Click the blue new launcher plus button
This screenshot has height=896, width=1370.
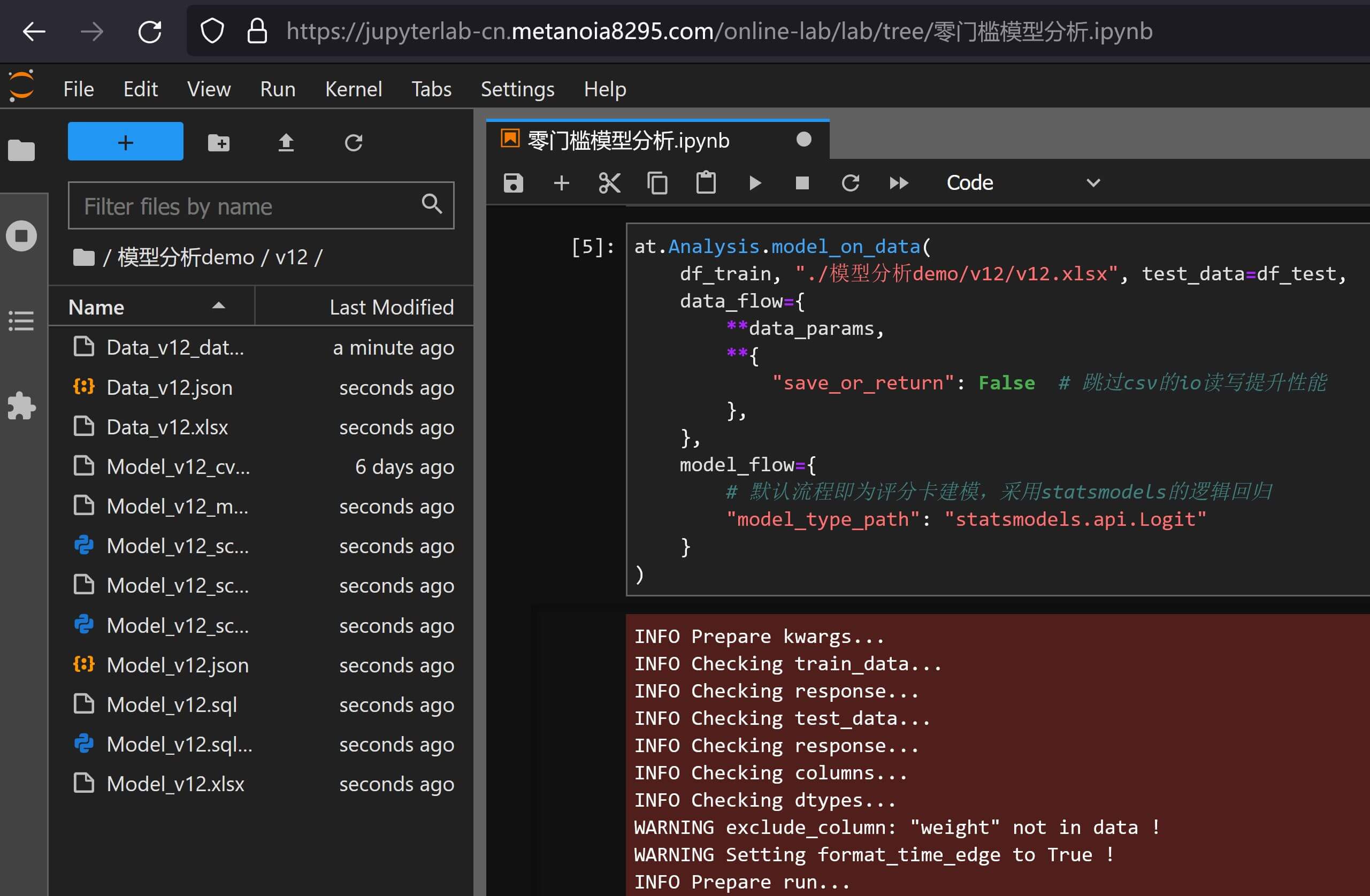click(126, 142)
